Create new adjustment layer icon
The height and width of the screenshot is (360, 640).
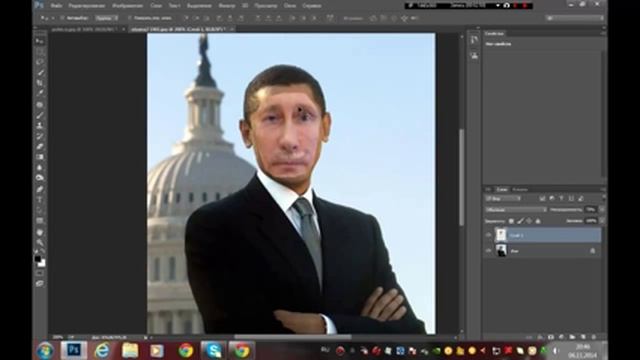tap(562, 337)
